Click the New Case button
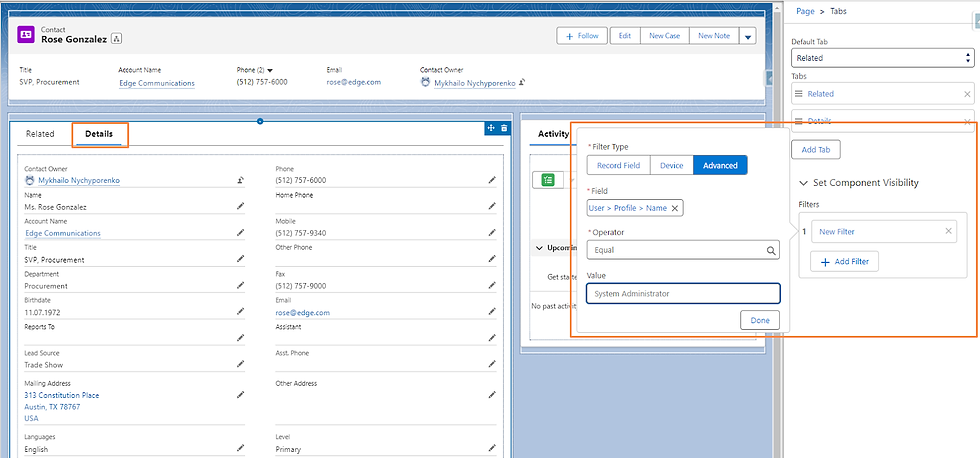980x458 pixels. coord(664,36)
